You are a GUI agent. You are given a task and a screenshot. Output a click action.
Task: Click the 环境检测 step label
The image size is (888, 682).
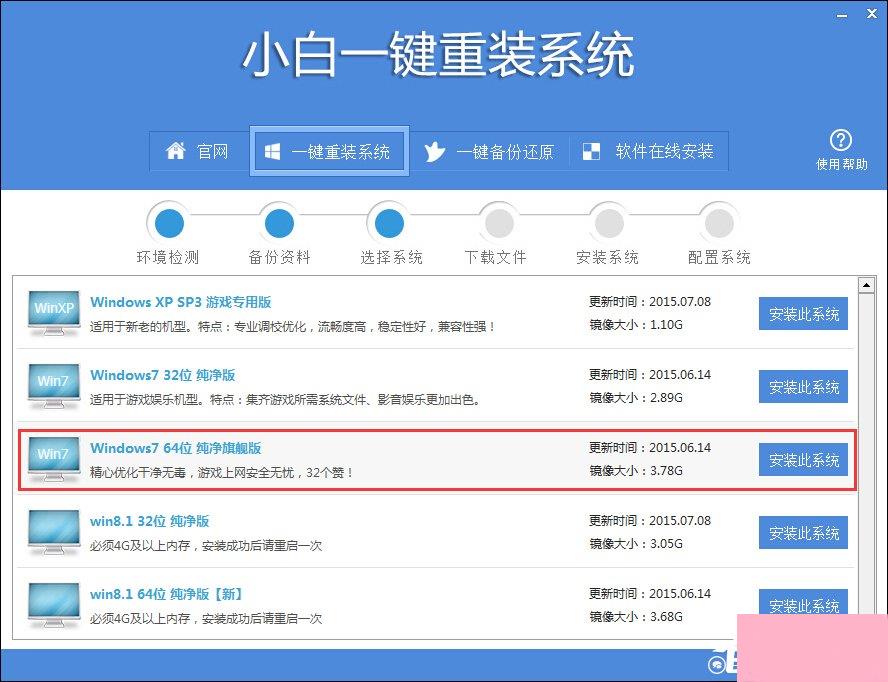168,257
